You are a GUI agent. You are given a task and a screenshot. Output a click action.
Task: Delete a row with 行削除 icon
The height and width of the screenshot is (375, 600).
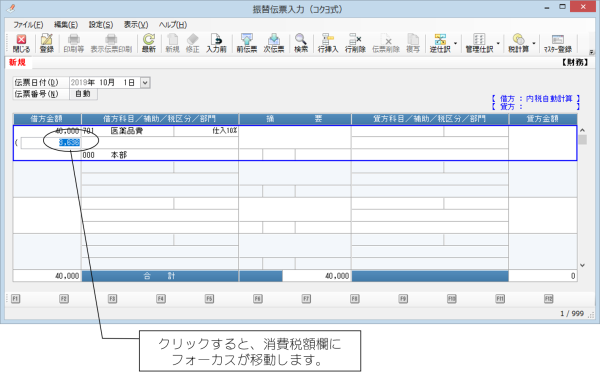click(x=355, y=43)
